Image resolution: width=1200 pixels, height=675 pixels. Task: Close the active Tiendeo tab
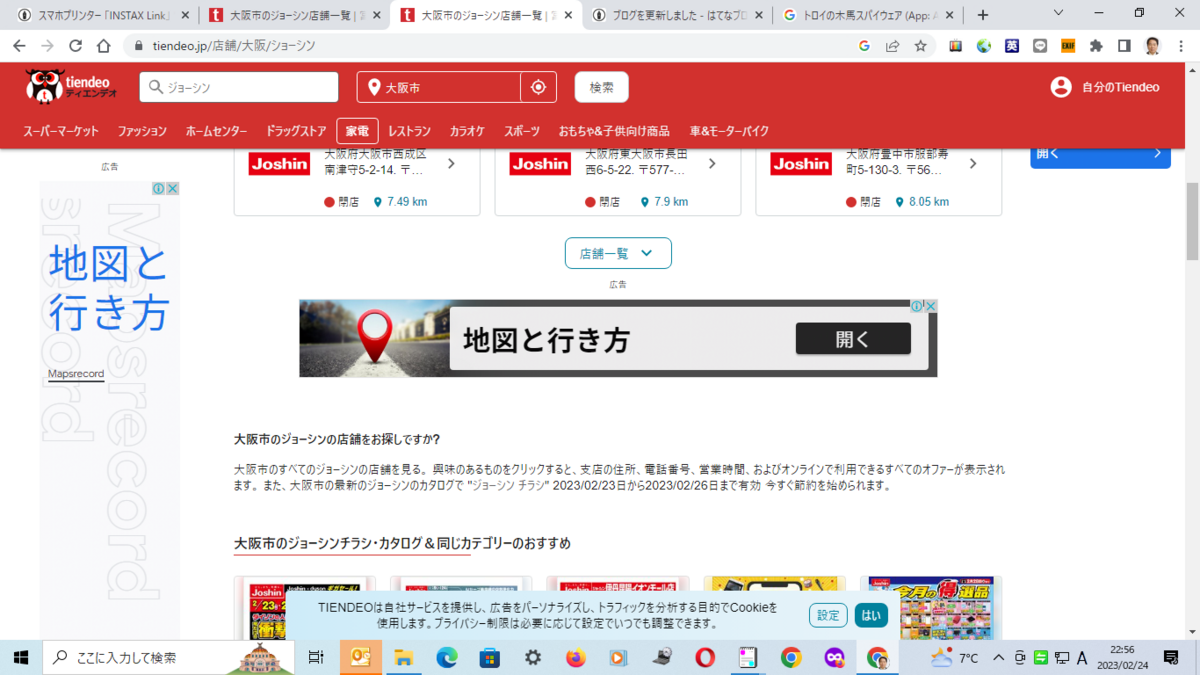coord(569,15)
